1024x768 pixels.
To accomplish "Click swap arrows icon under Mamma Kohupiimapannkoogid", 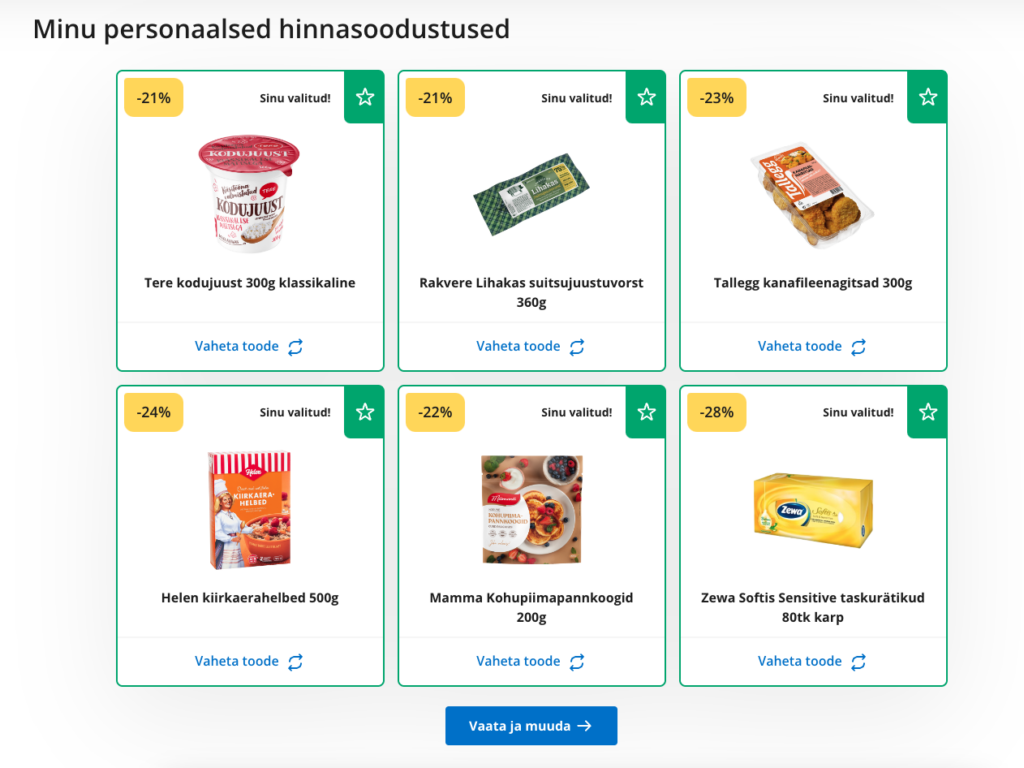I will coord(577,662).
